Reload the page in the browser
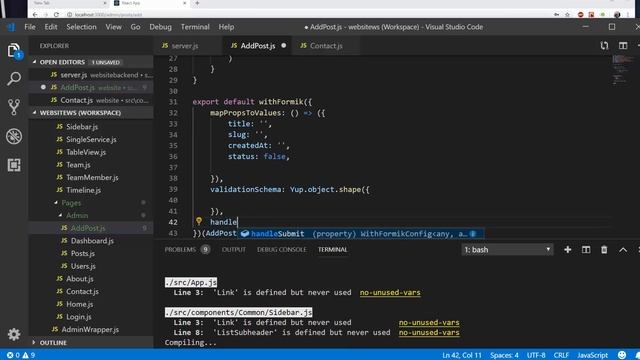The height and width of the screenshot is (360, 640). click(56, 15)
